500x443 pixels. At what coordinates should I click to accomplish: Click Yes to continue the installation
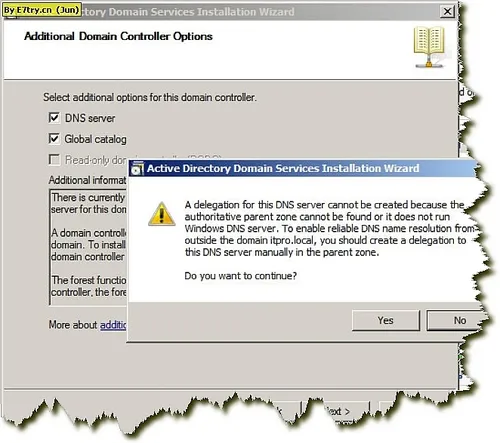[x=386, y=320]
